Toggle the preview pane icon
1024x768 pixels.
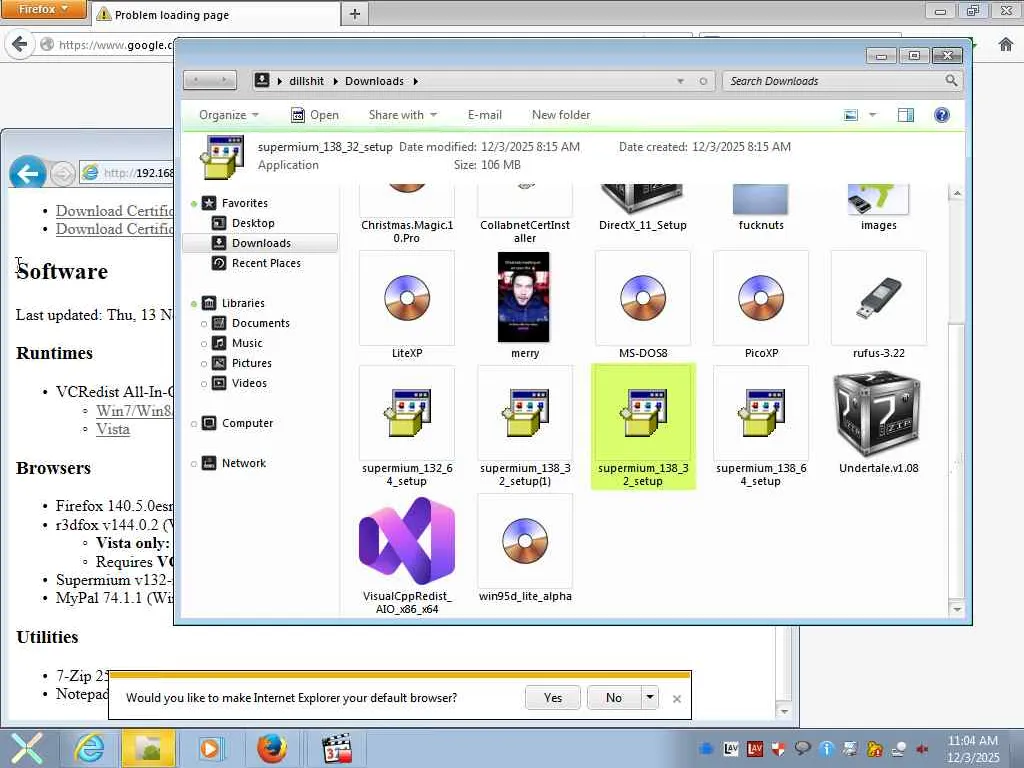click(x=906, y=116)
